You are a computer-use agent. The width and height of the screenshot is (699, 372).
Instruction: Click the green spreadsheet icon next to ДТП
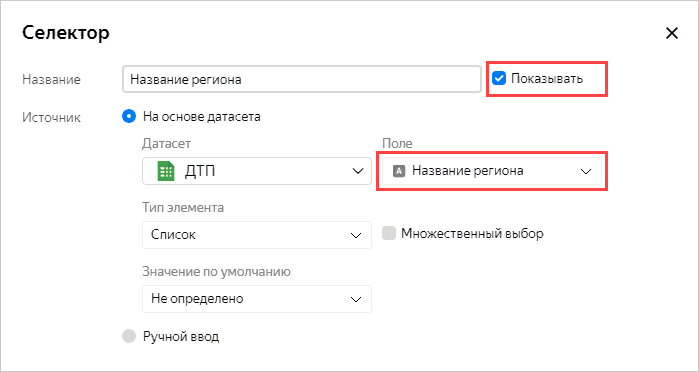click(165, 171)
